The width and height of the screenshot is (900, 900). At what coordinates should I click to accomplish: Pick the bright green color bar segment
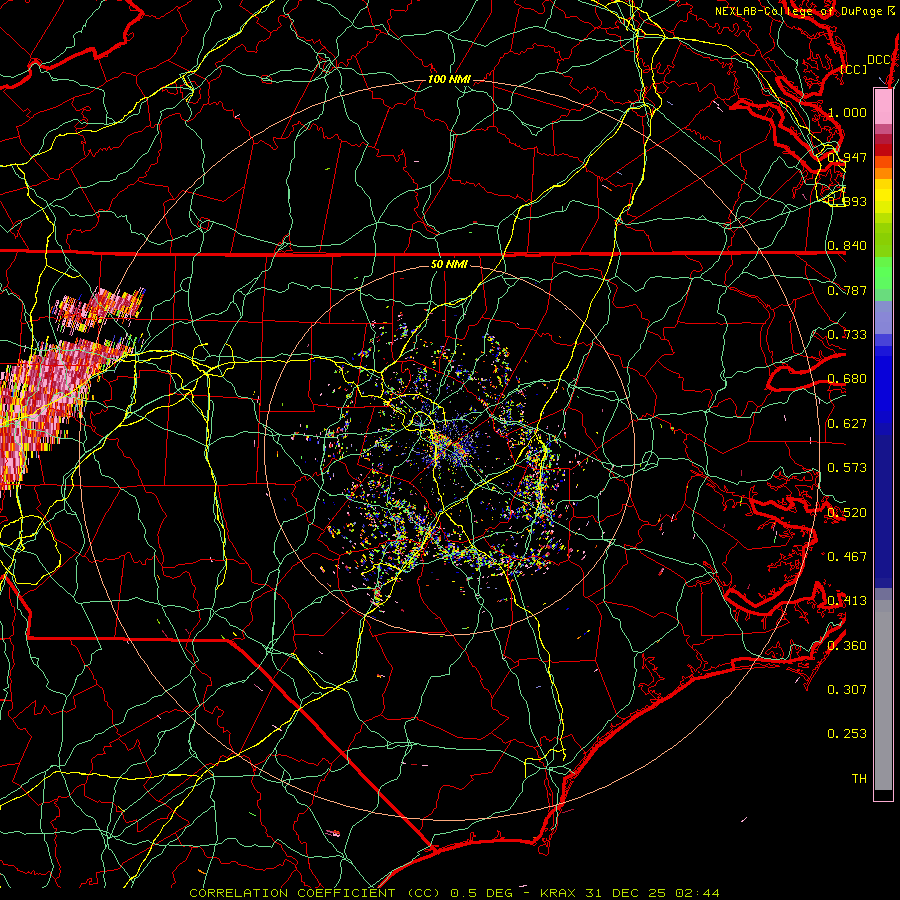[883, 274]
